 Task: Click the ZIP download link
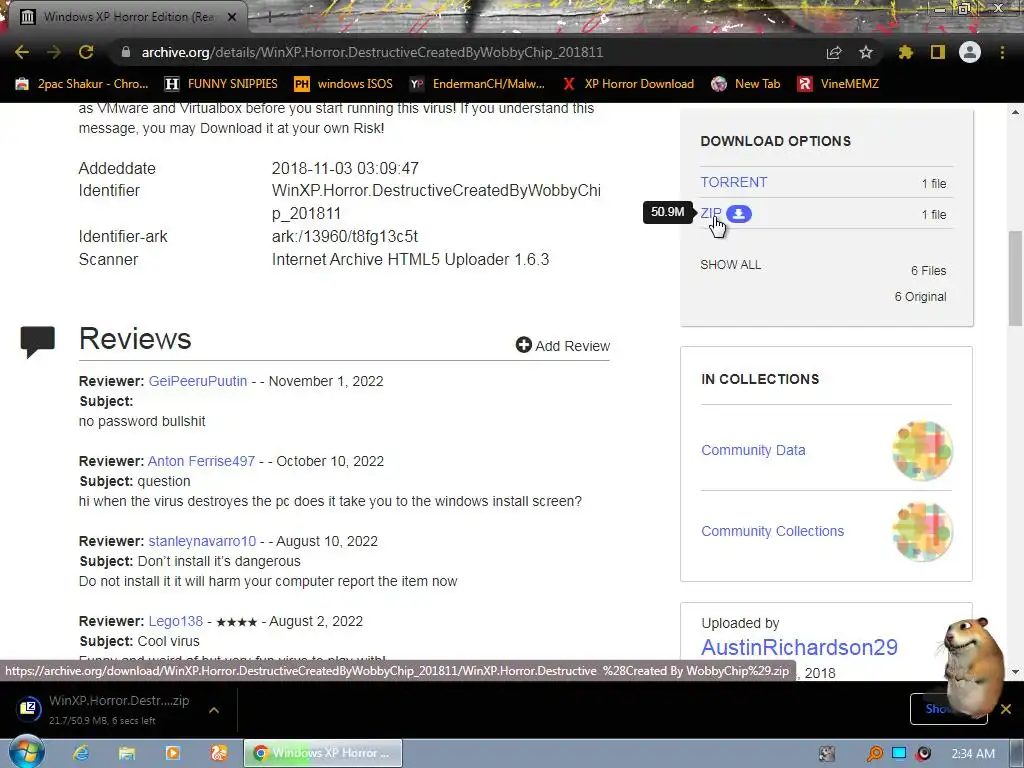click(711, 213)
